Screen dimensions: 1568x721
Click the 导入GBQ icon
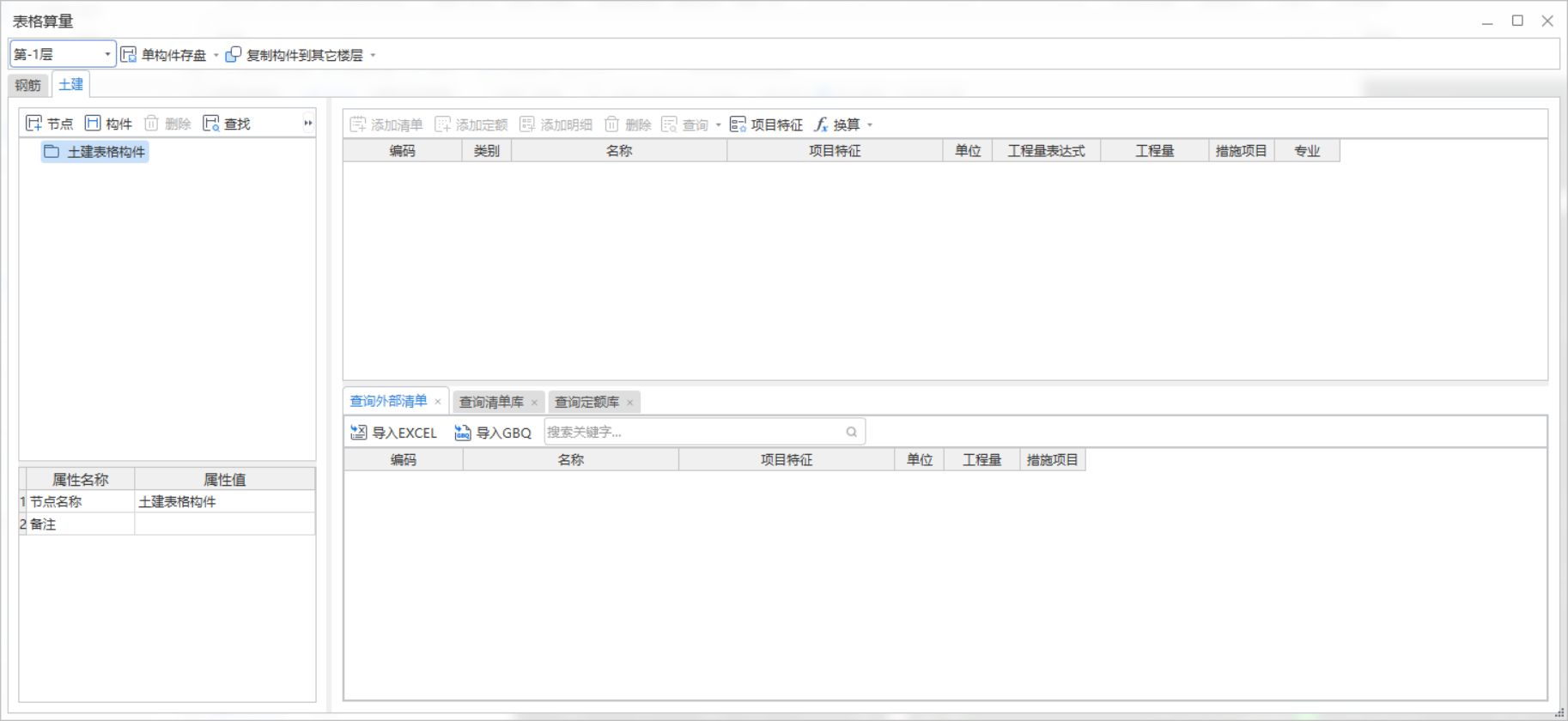(463, 433)
